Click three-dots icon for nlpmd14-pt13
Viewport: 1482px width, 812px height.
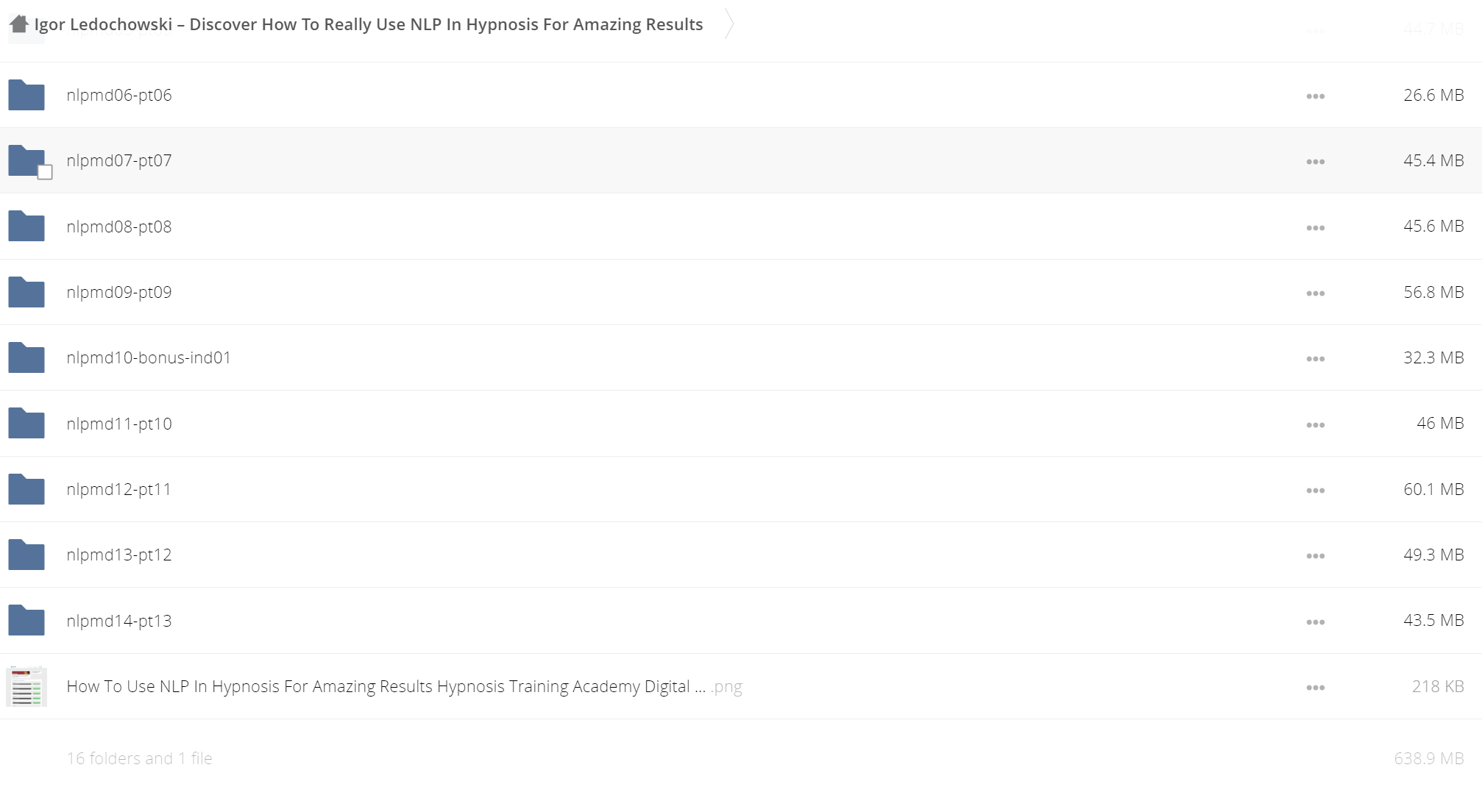1315,622
